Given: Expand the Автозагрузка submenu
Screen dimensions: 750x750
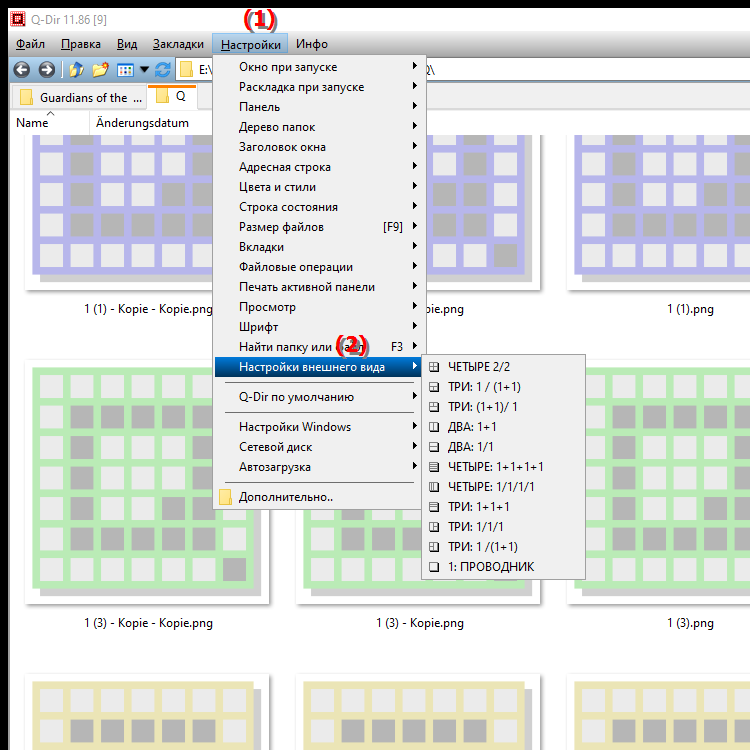Looking at the screenshot, I should (x=318, y=467).
